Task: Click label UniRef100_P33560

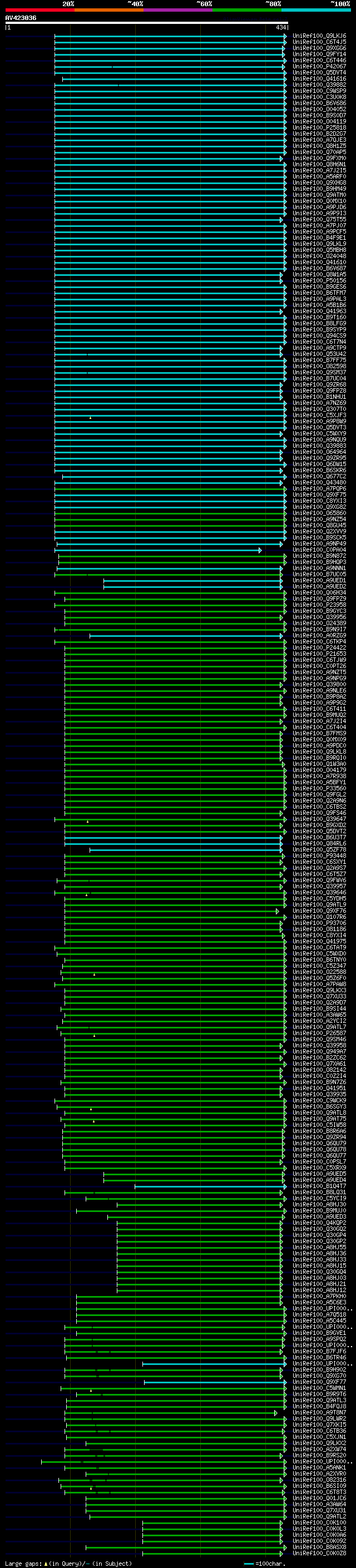Action: click(319, 788)
